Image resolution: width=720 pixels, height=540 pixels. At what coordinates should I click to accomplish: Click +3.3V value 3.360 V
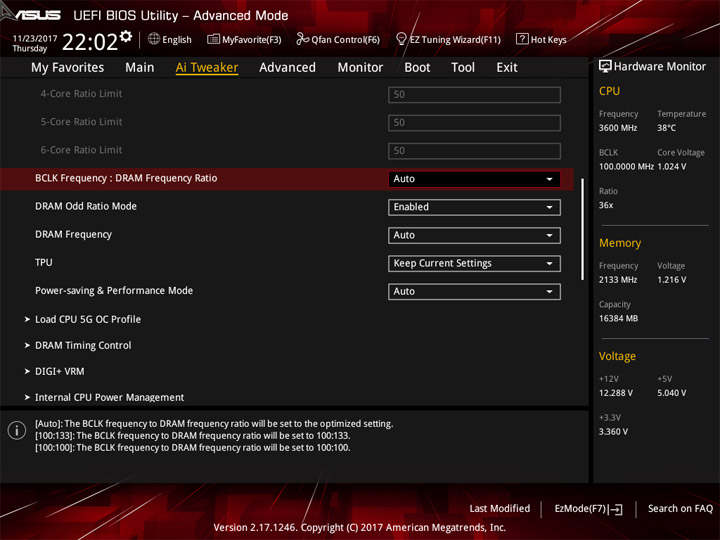click(613, 432)
